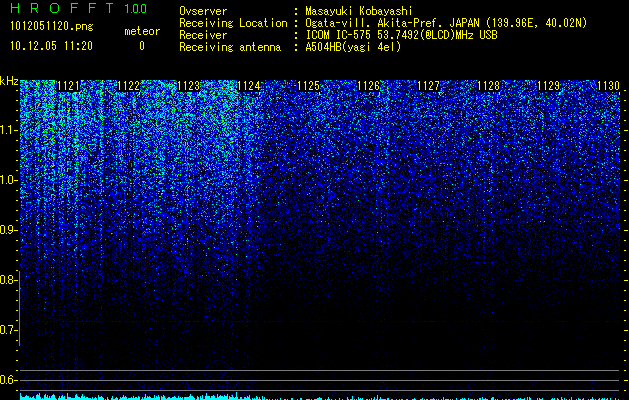Click the version number 1.0.0
Screen dimensions: 629x400
point(135,9)
